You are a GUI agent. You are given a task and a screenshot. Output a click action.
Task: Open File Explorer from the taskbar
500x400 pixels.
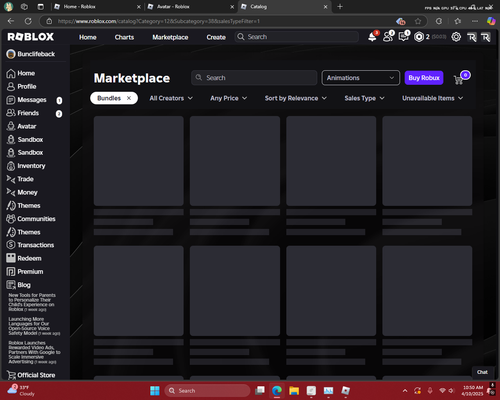pyautogui.click(x=294, y=390)
